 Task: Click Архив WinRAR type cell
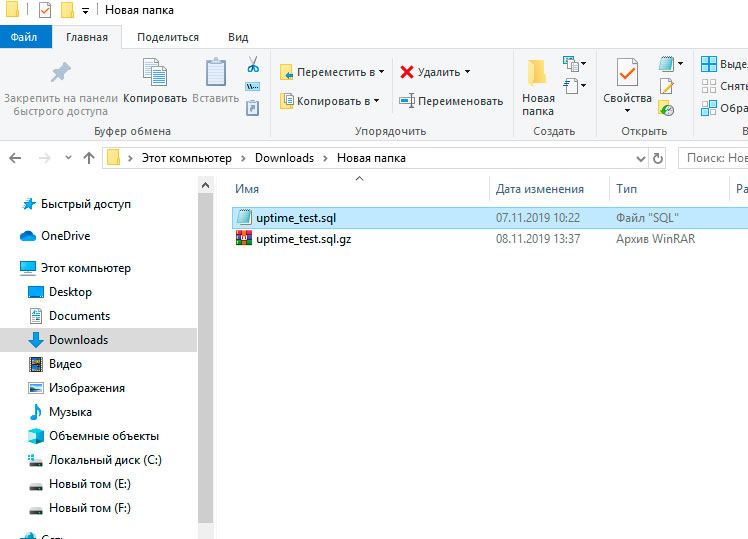pos(655,238)
